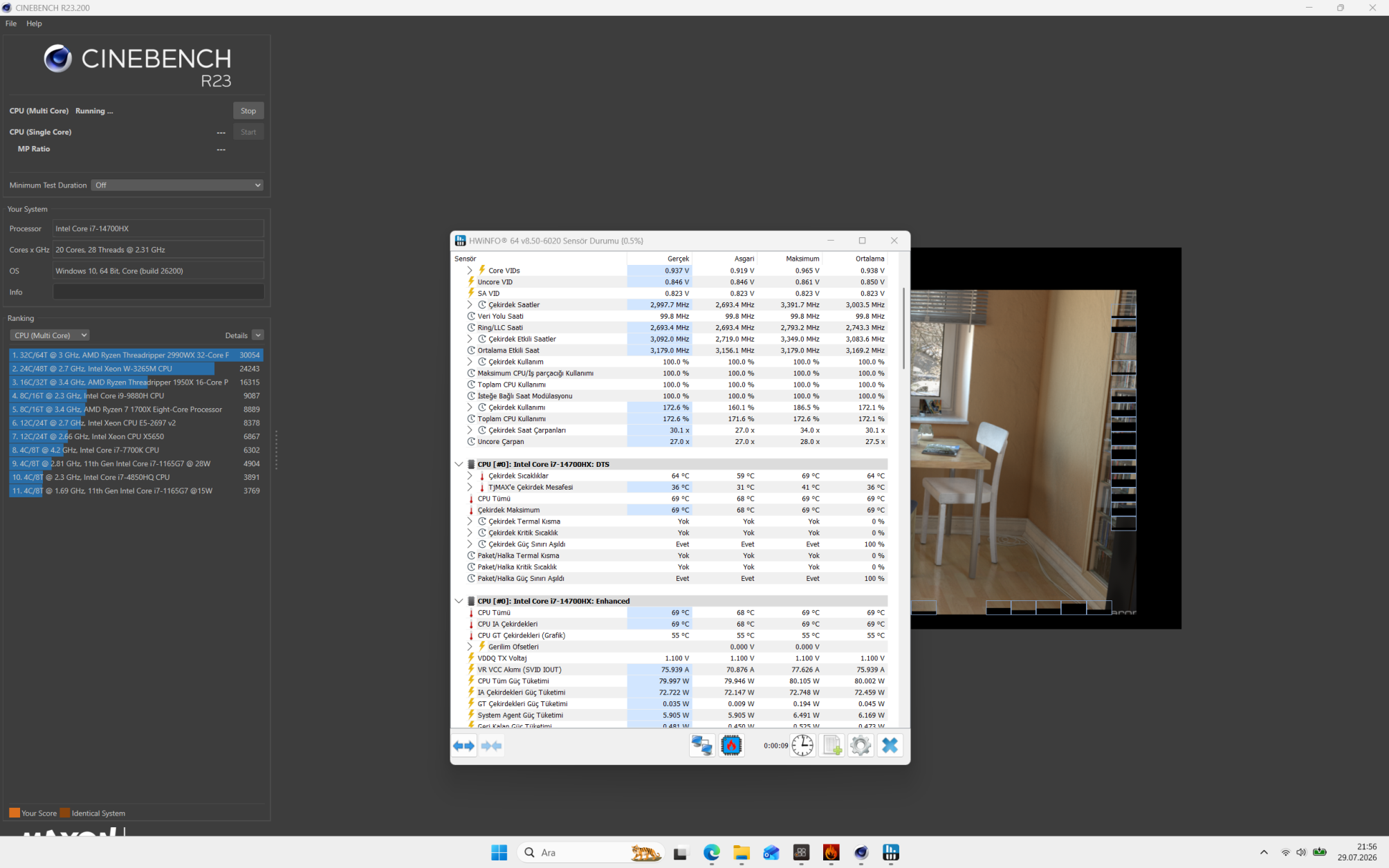Click the Processor field Intel Core i7-14700HX
Image resolution: width=1389 pixels, height=868 pixels.
coord(158,228)
